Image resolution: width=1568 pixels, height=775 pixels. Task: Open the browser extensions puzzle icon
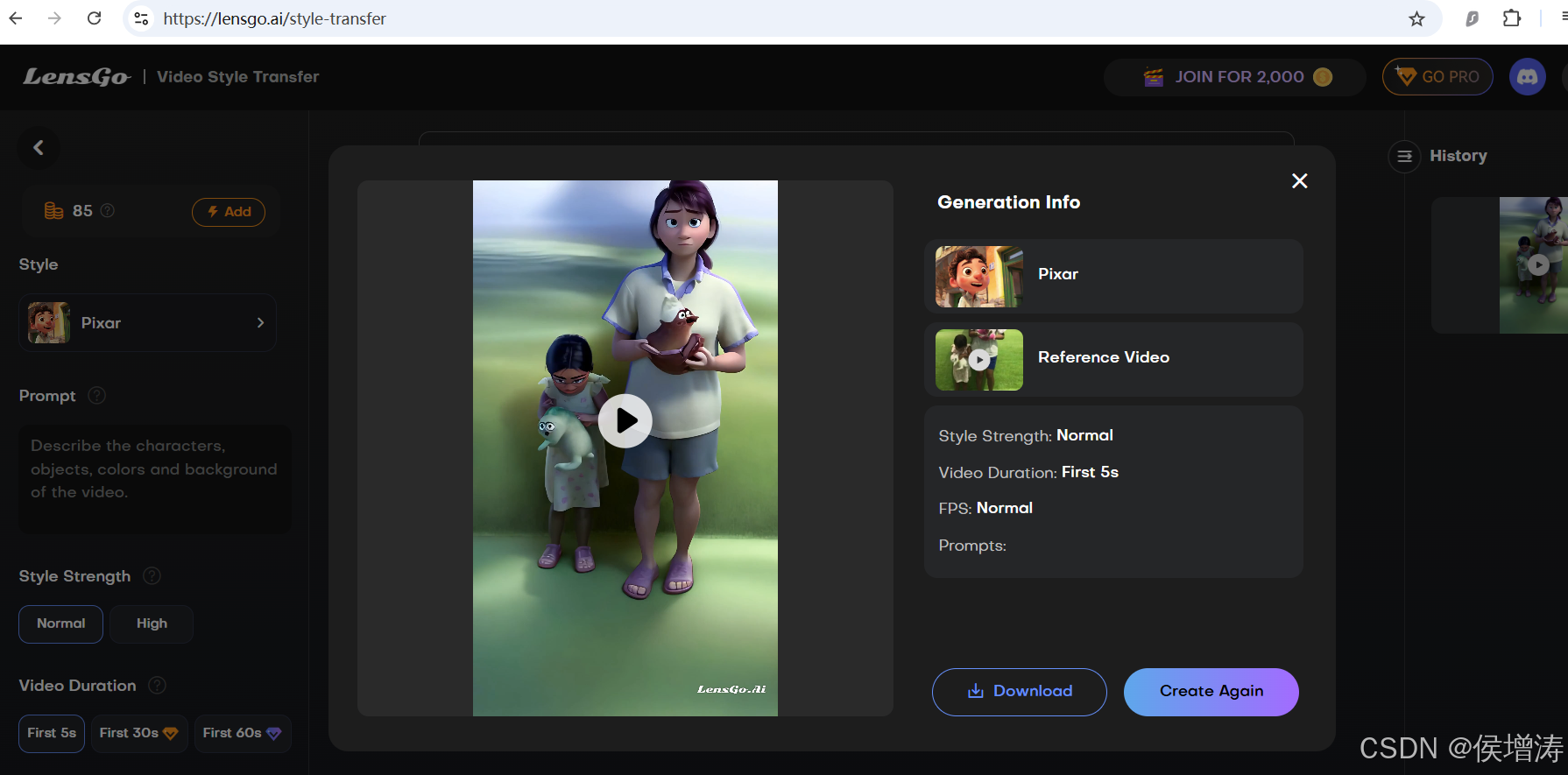[x=1512, y=18]
